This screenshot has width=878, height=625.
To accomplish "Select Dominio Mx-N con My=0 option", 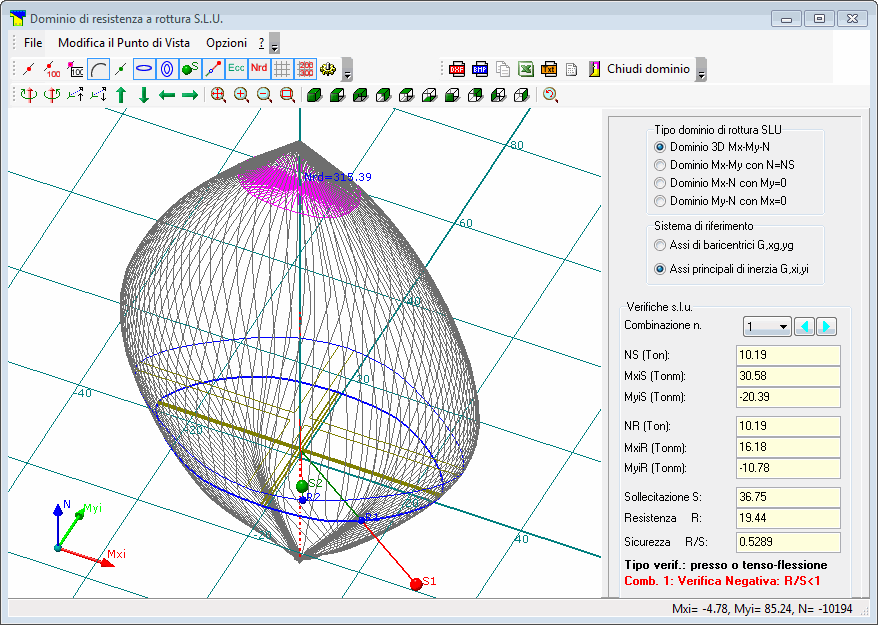I will (659, 182).
